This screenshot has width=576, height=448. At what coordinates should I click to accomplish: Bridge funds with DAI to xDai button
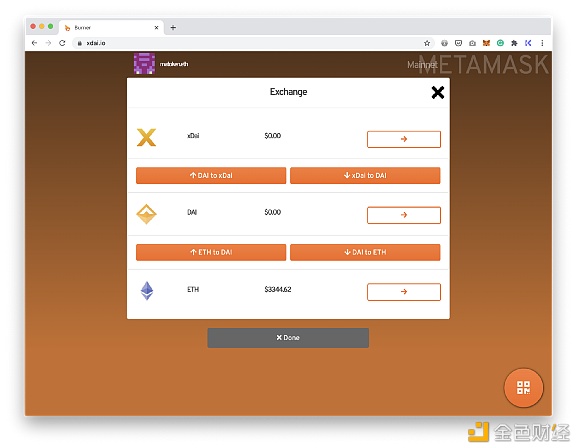[211, 176]
